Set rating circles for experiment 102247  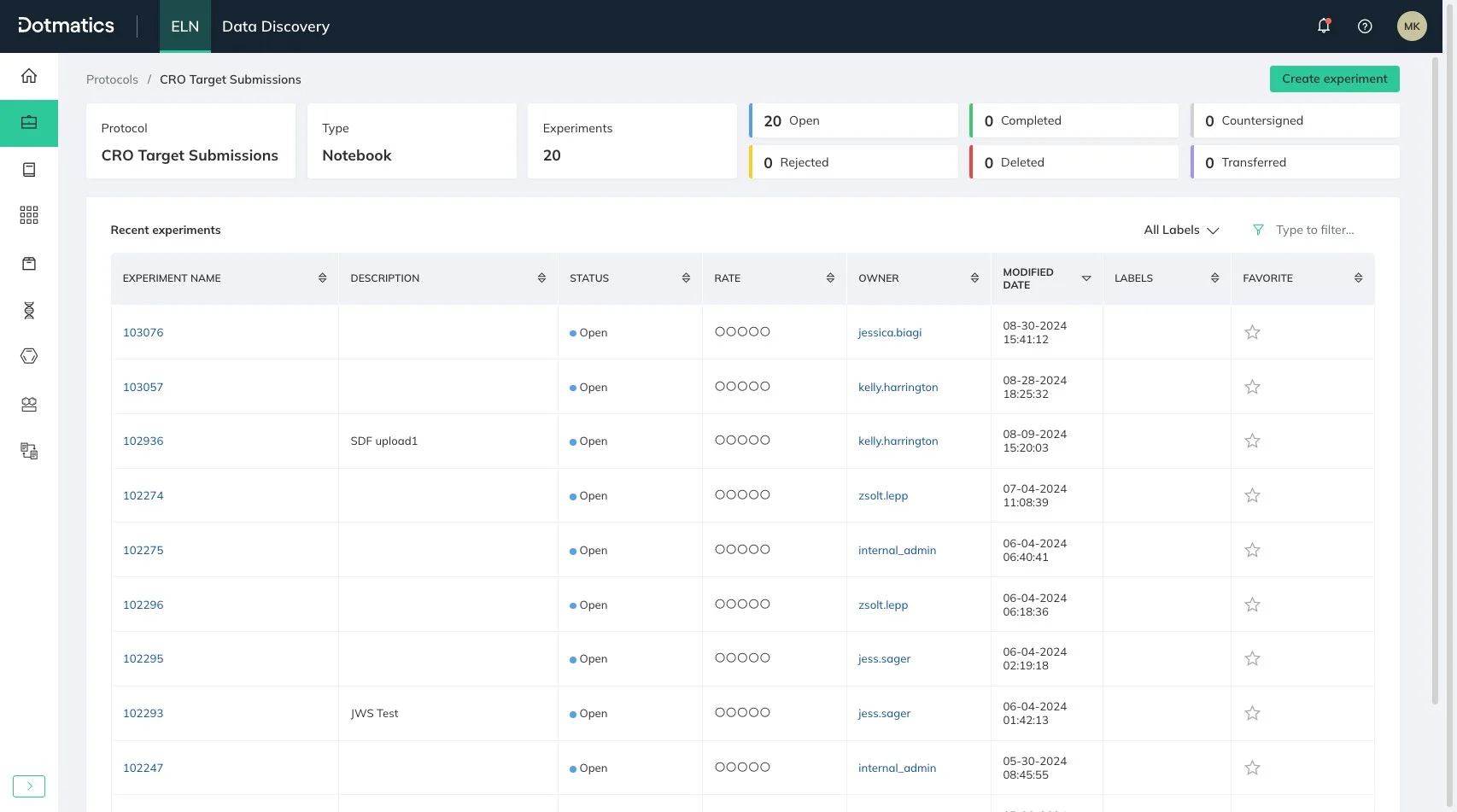click(742, 767)
